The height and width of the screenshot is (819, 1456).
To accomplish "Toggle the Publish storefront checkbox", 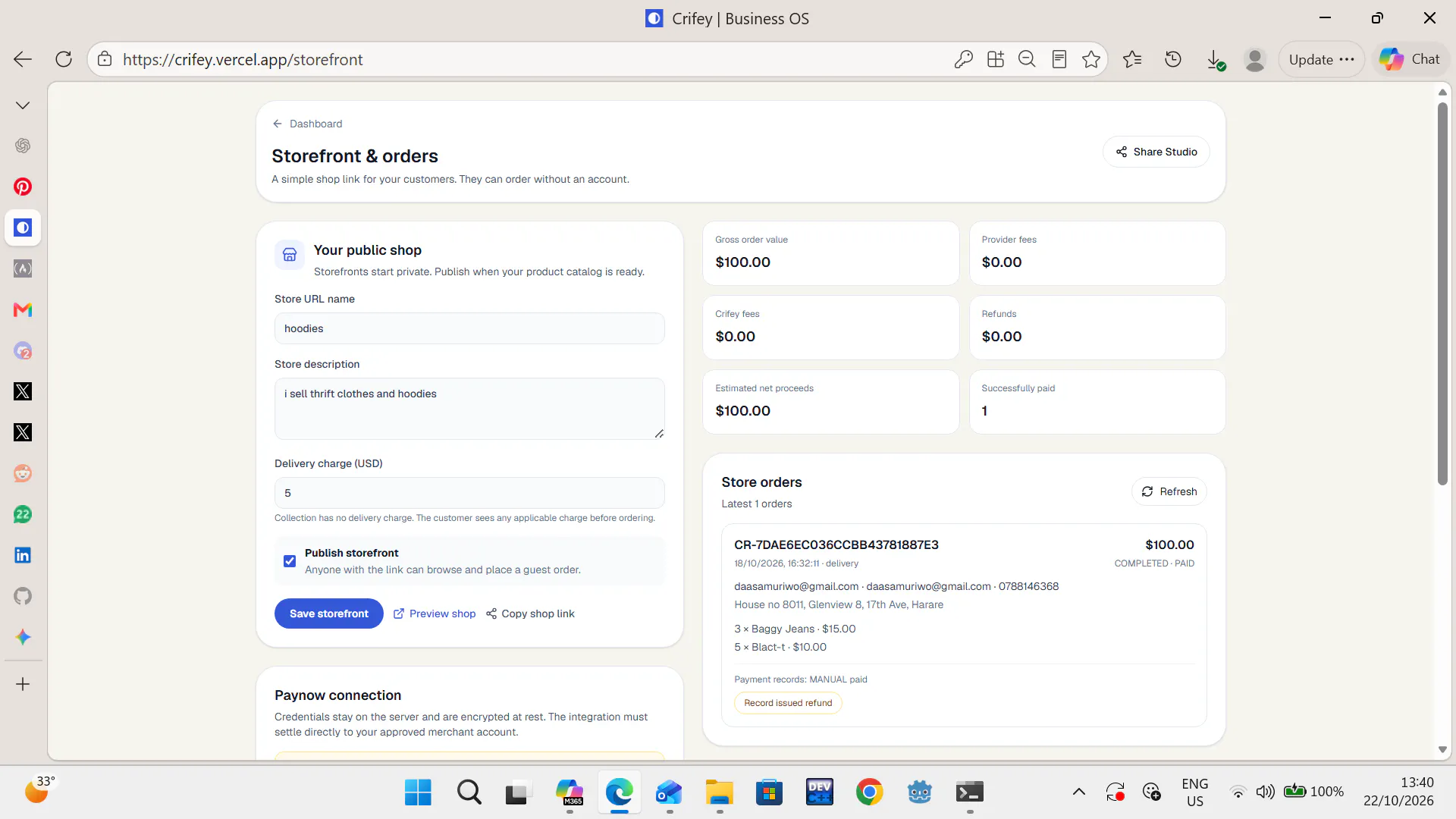I will (290, 561).
